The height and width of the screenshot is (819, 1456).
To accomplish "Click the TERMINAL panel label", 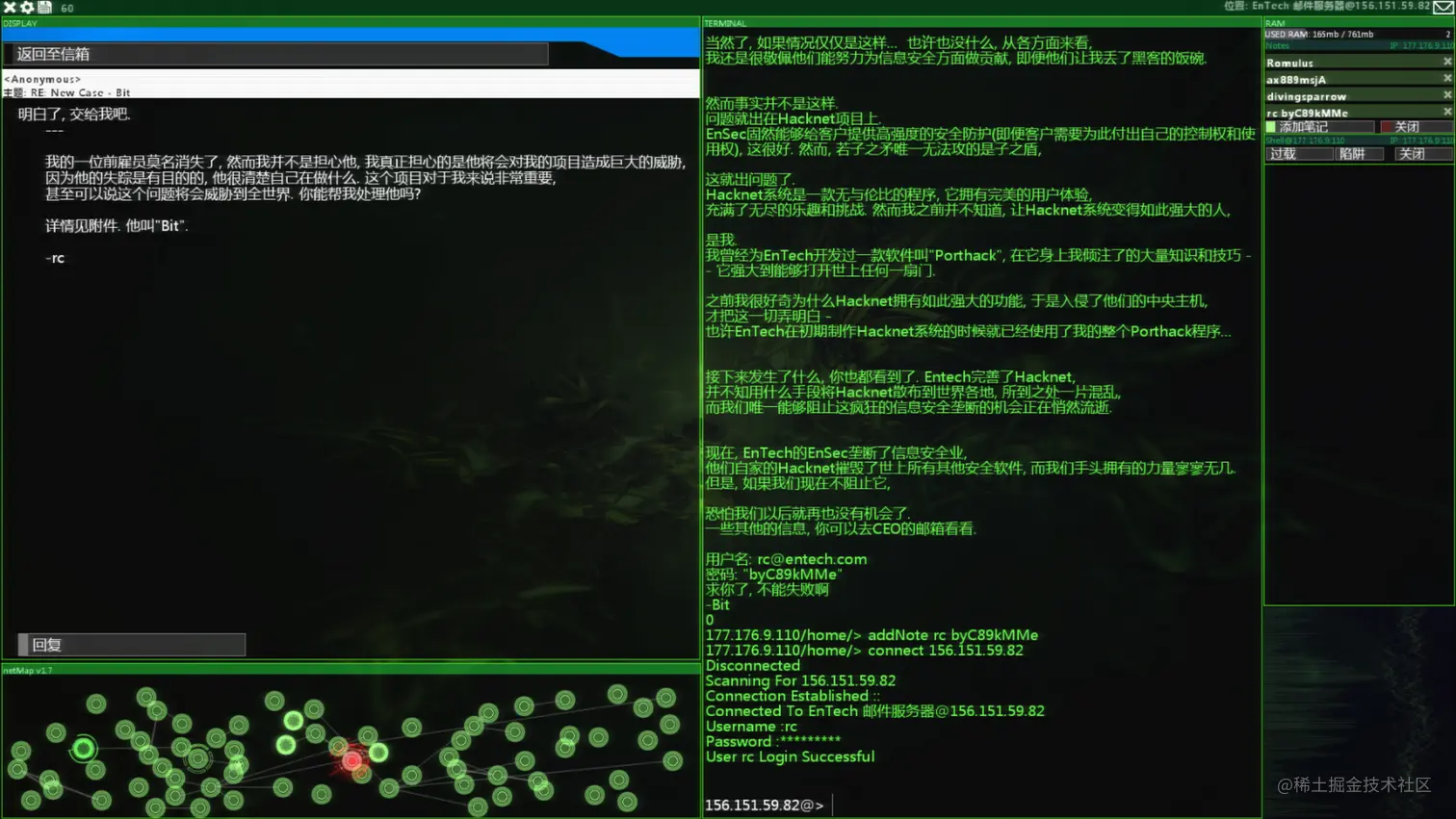I will [x=725, y=23].
